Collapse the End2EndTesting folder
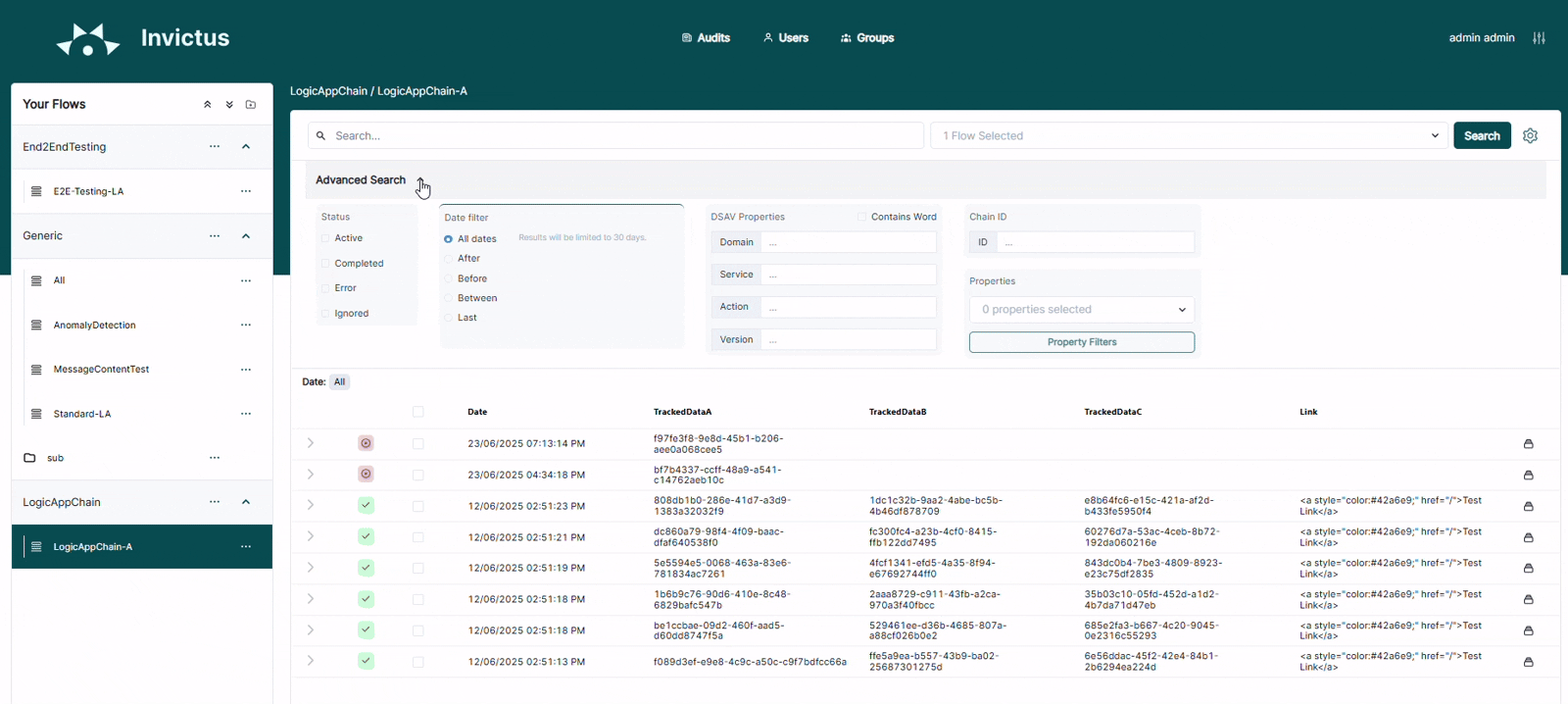 pos(246,147)
